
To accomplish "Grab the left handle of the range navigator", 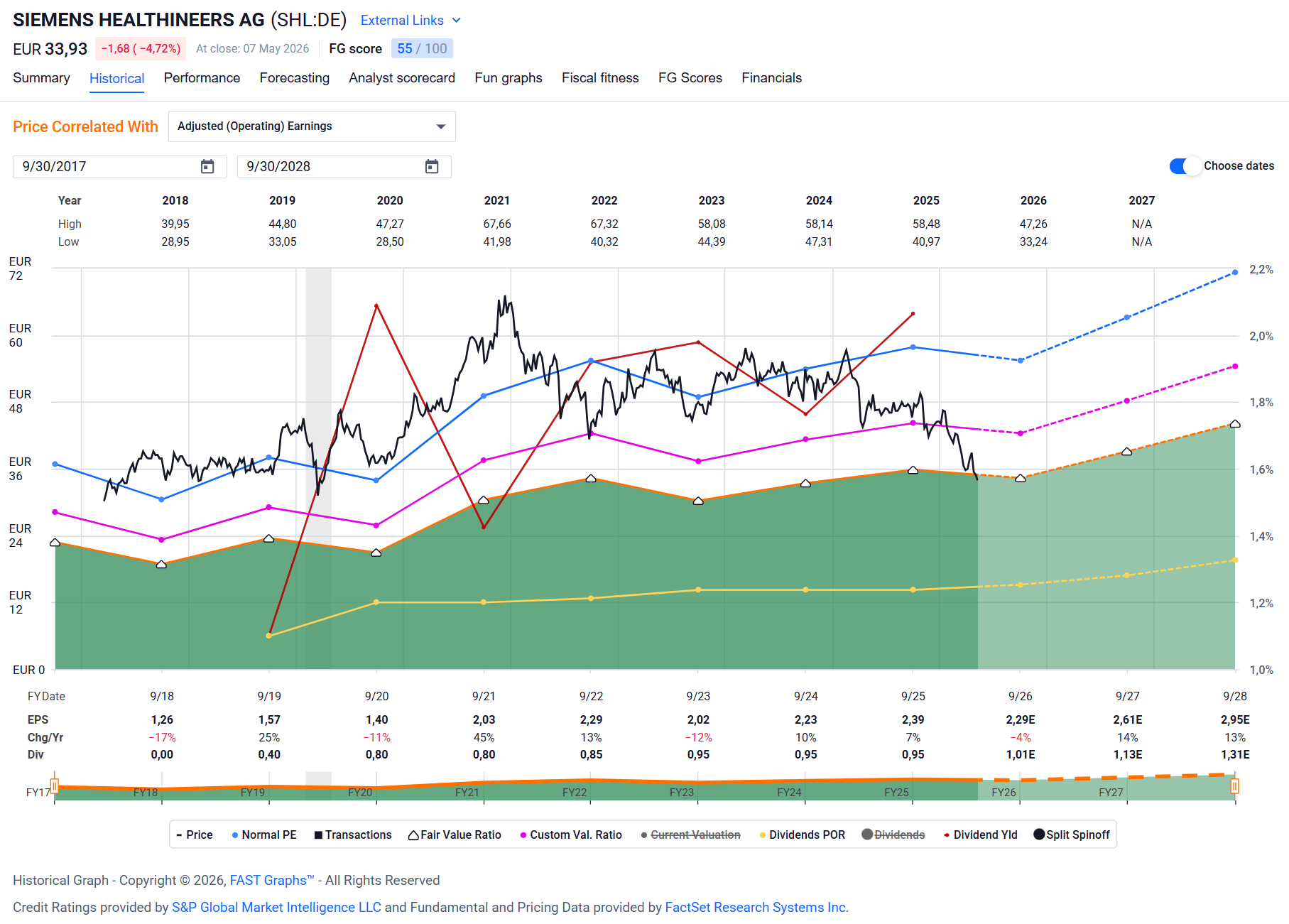I will coord(55,786).
